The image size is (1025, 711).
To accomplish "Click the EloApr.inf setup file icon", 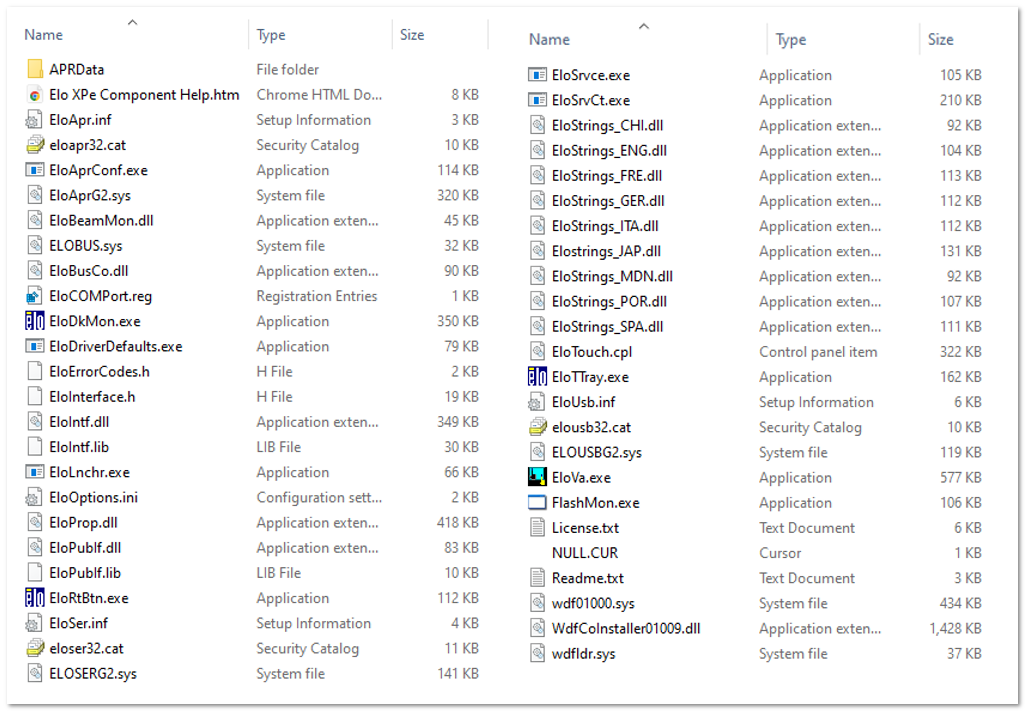I will [x=35, y=120].
